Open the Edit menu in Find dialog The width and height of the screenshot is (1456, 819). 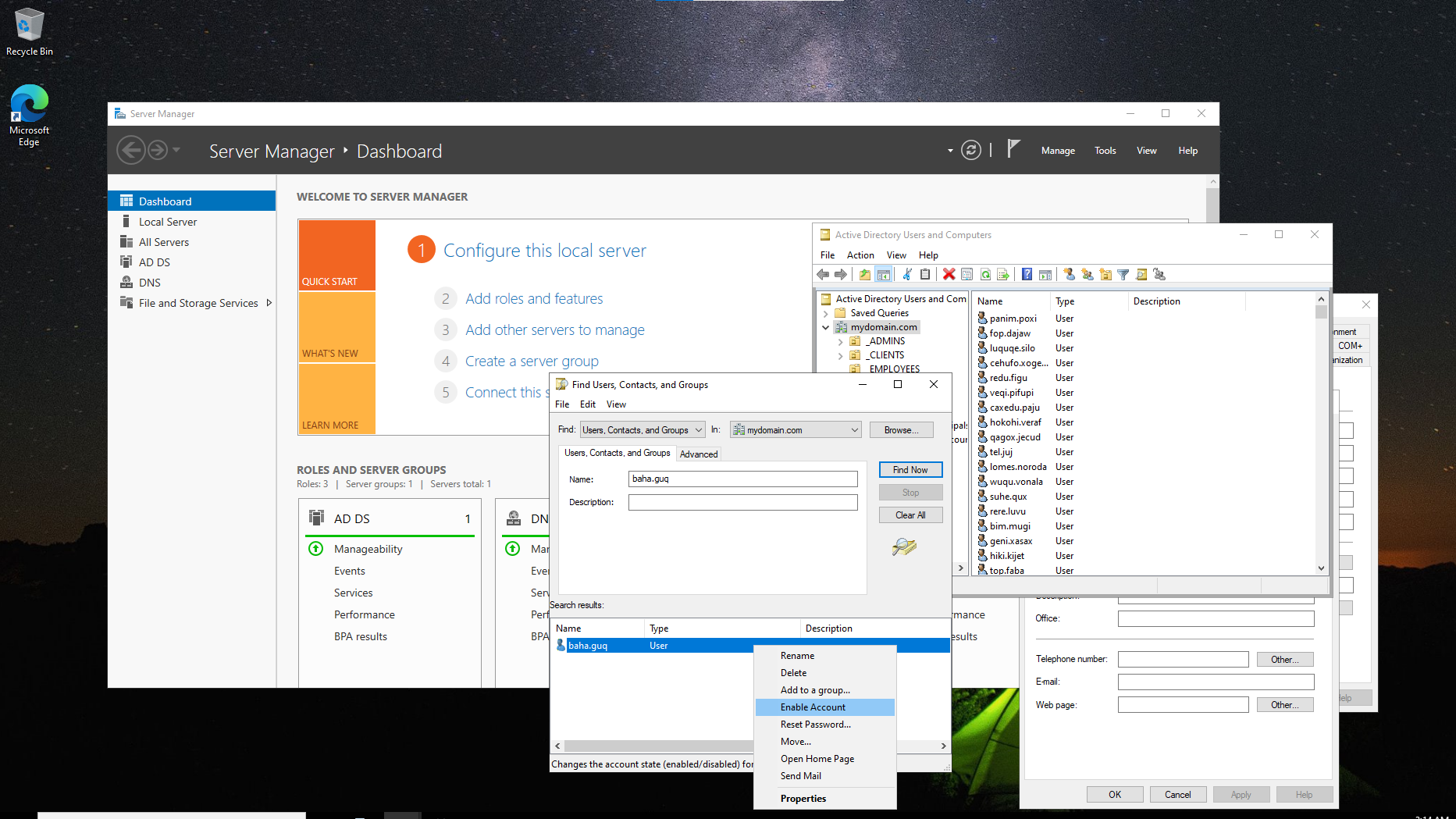pos(588,404)
